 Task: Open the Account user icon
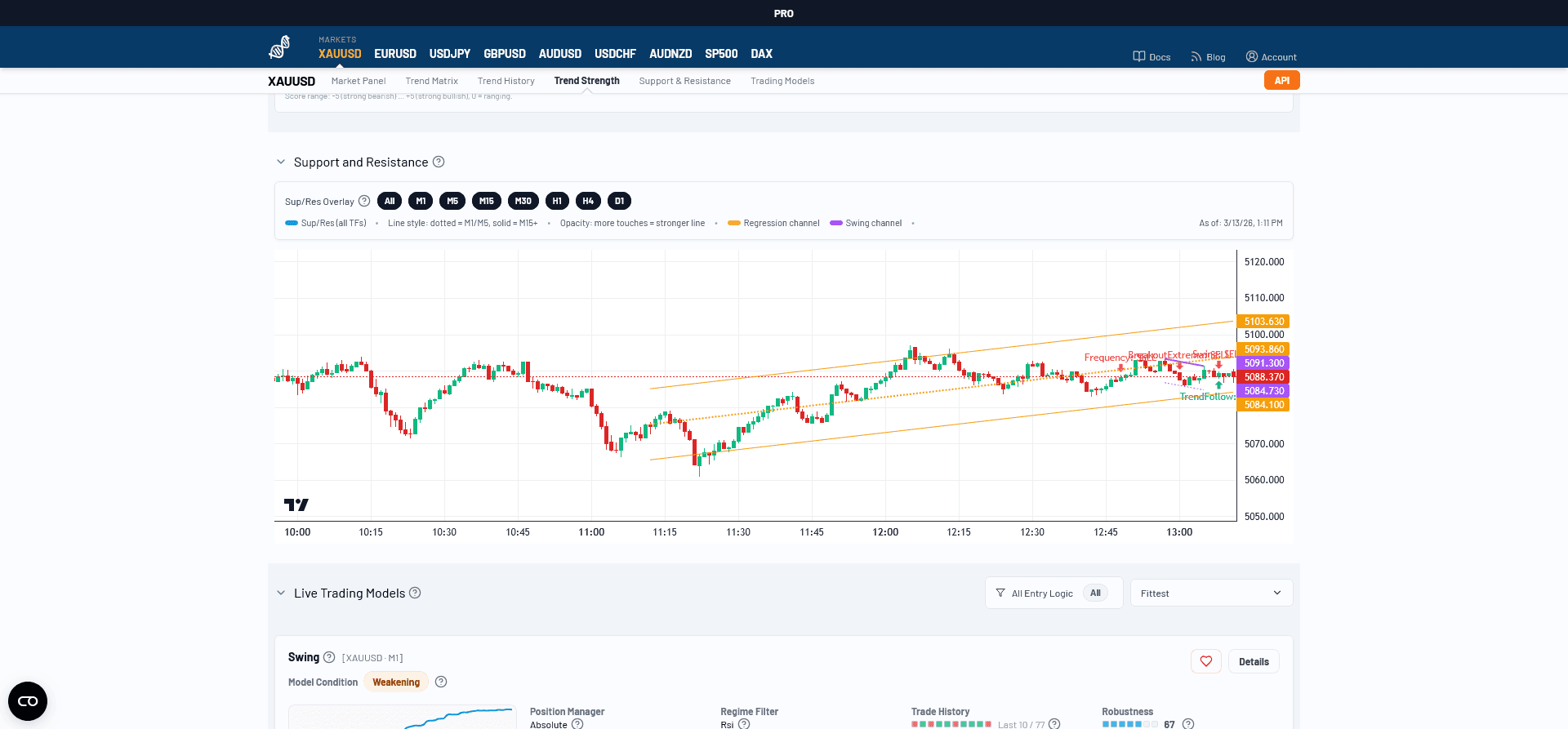tap(1251, 56)
